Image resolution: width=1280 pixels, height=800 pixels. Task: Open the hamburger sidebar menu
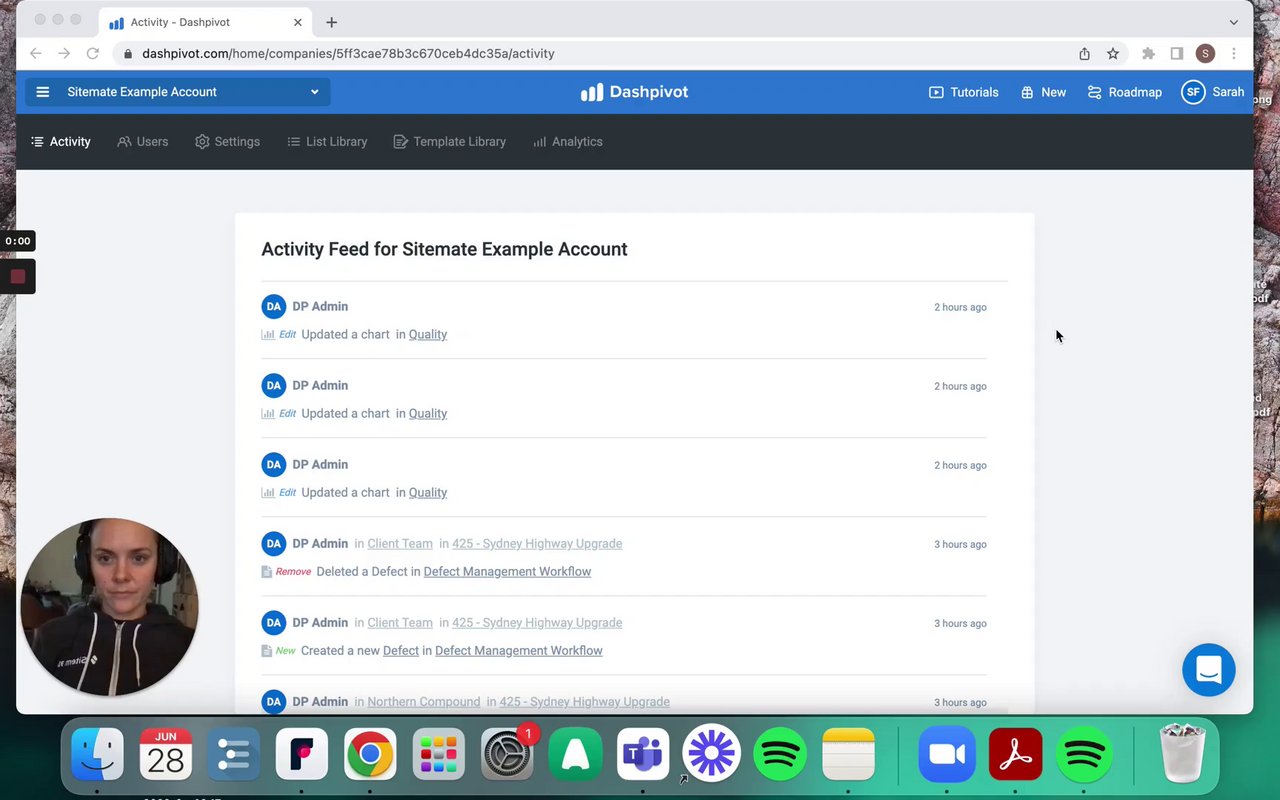coord(42,92)
